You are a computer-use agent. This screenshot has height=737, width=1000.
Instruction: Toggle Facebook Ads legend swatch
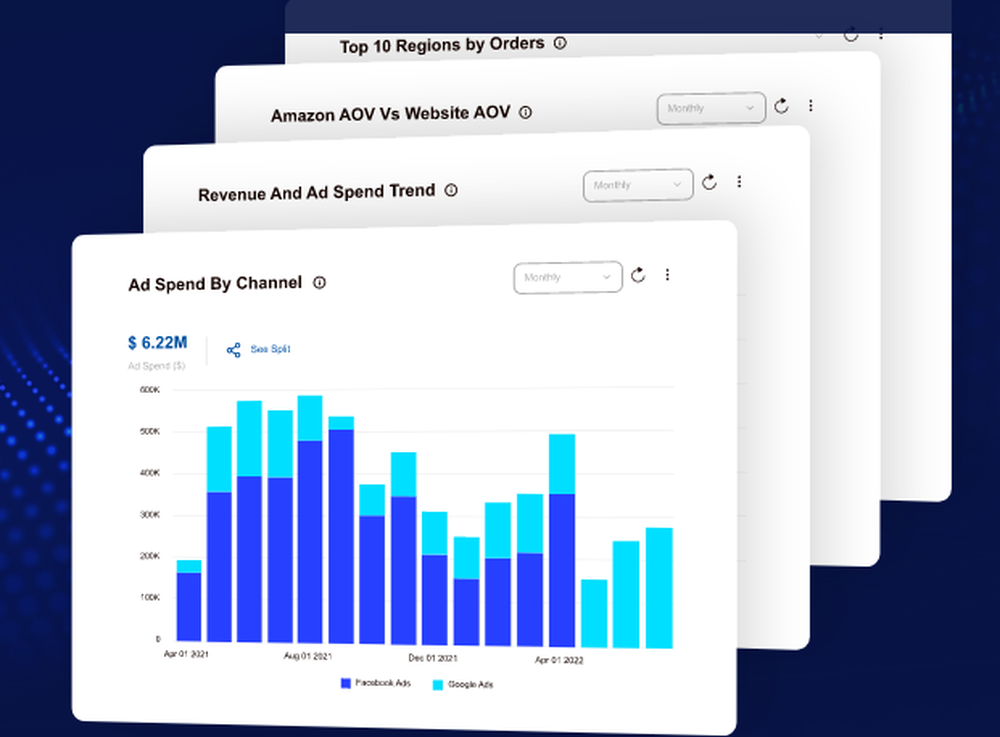point(346,683)
